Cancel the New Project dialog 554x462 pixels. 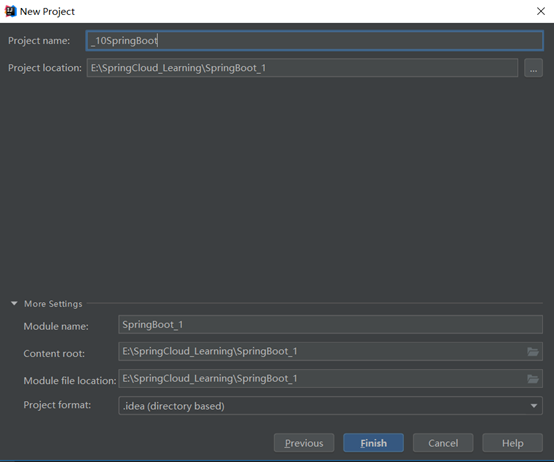pos(443,443)
